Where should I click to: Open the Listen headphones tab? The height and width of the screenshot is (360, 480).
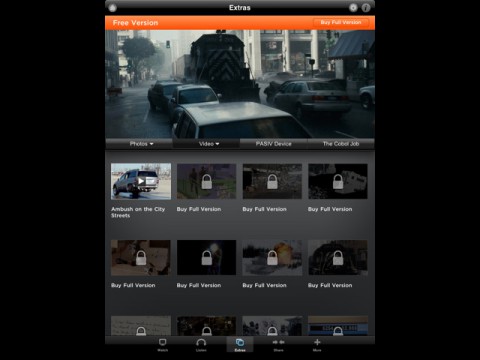201,345
